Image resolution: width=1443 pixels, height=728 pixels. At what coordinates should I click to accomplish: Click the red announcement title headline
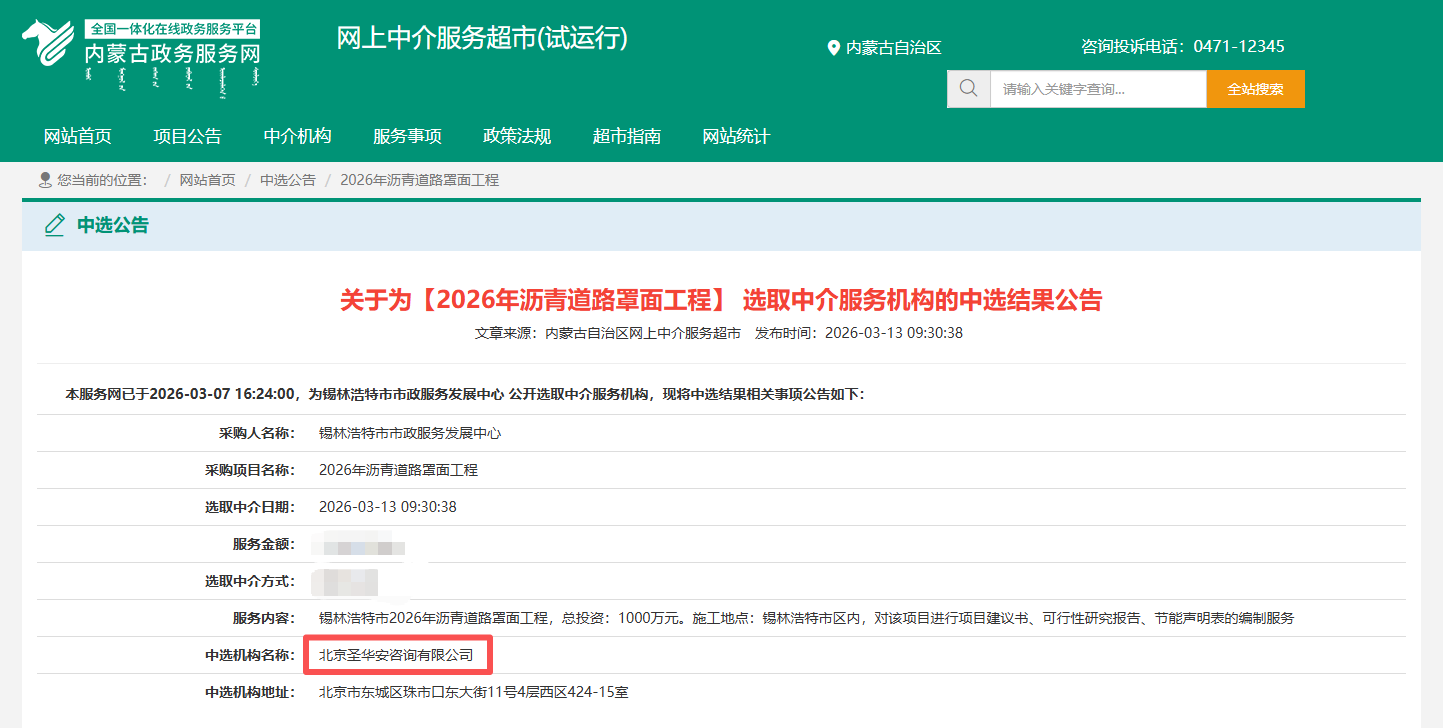coord(722,300)
